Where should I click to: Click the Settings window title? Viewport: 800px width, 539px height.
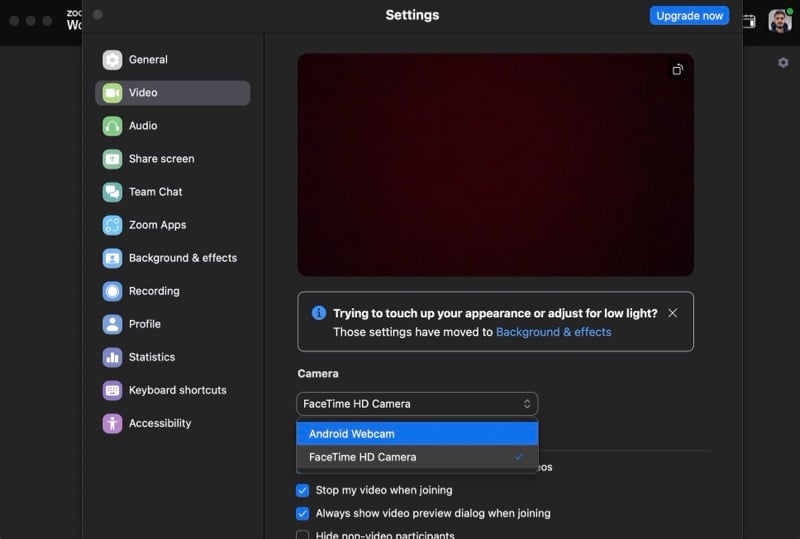coord(412,15)
